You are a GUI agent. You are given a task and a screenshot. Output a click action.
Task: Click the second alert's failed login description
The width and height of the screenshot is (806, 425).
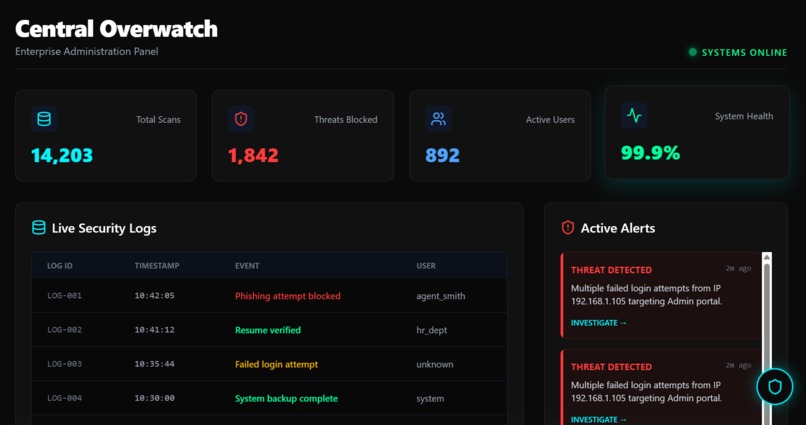pyautogui.click(x=647, y=392)
